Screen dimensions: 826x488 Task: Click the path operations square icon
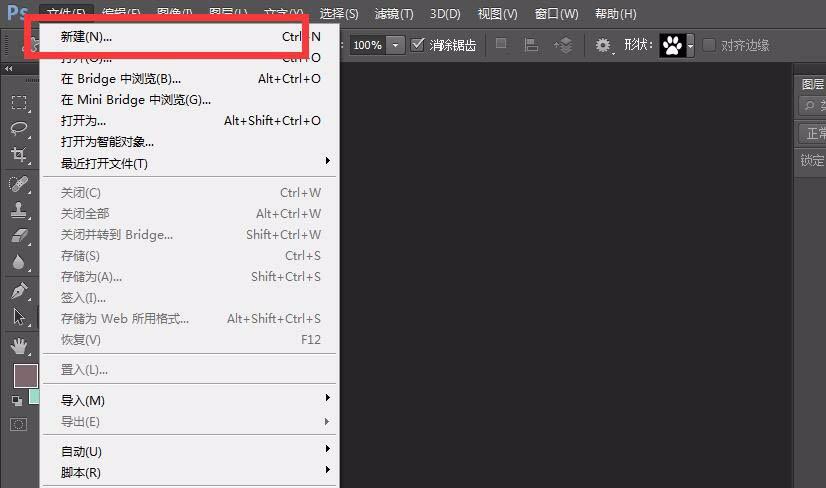coord(502,44)
